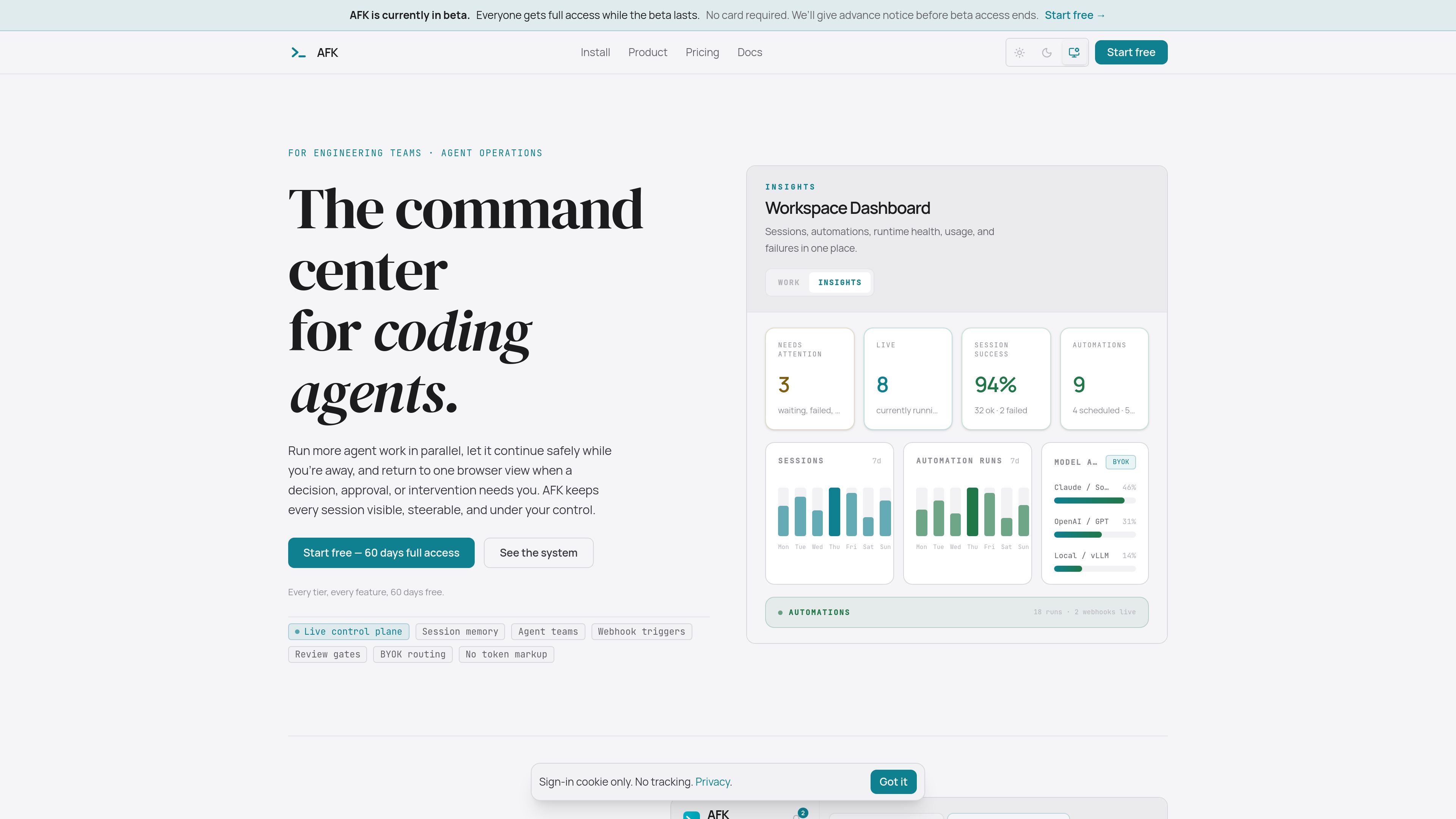Select the BYOK routing chip
Image resolution: width=1456 pixels, height=819 pixels.
(413, 654)
